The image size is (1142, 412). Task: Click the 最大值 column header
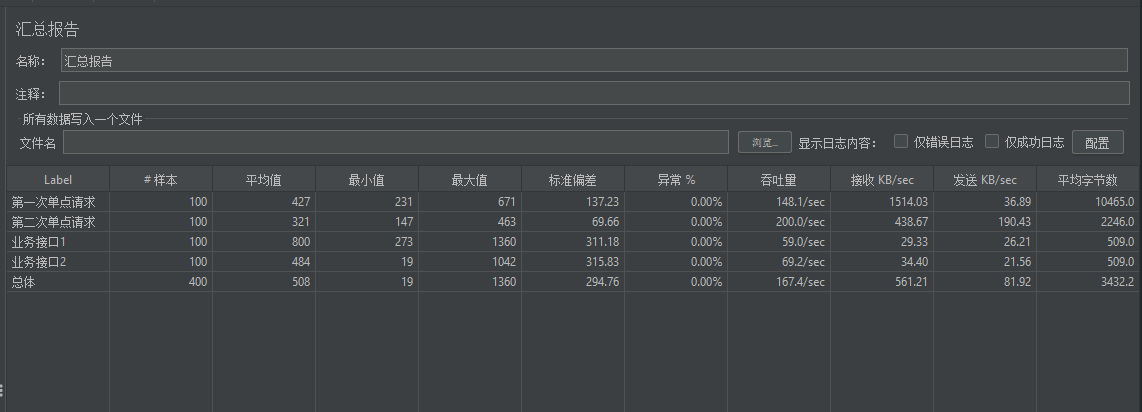[469, 180]
